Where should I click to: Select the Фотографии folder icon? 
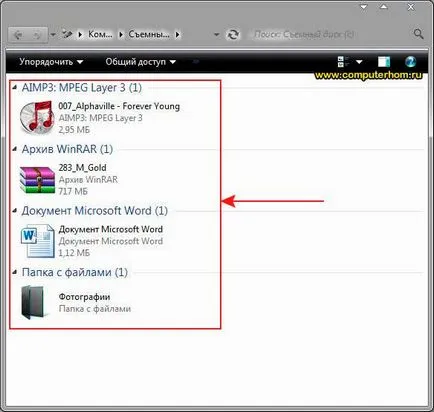33,302
